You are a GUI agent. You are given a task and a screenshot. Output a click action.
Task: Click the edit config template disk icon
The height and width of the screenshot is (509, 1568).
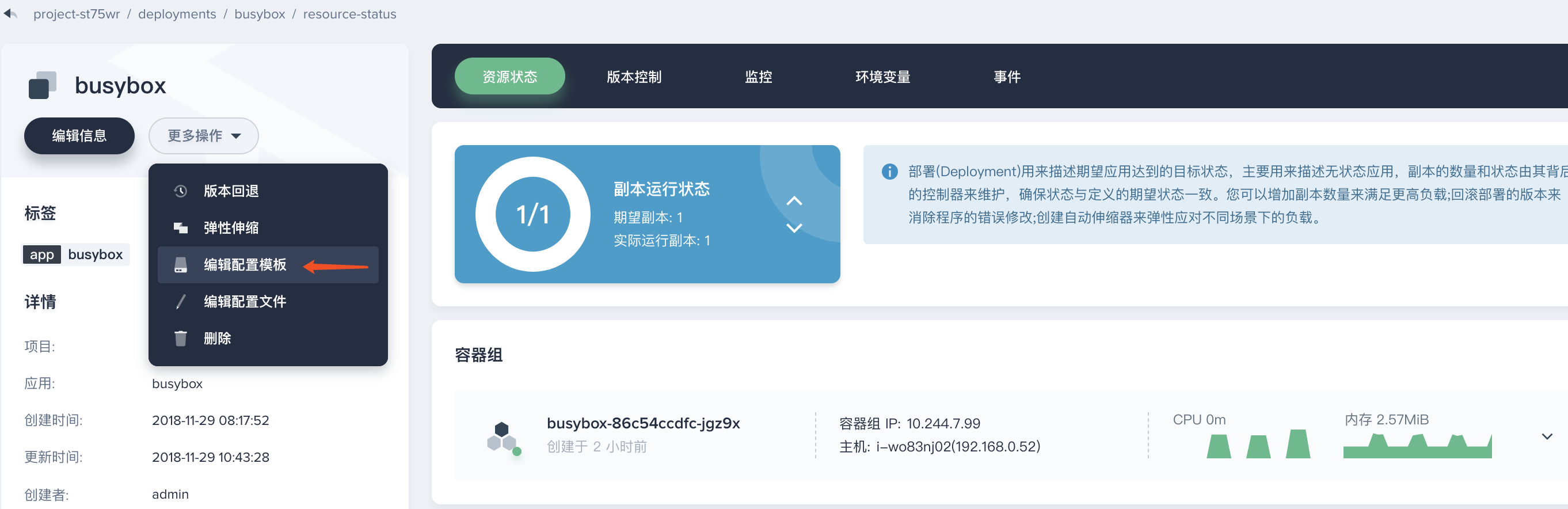tap(180, 265)
